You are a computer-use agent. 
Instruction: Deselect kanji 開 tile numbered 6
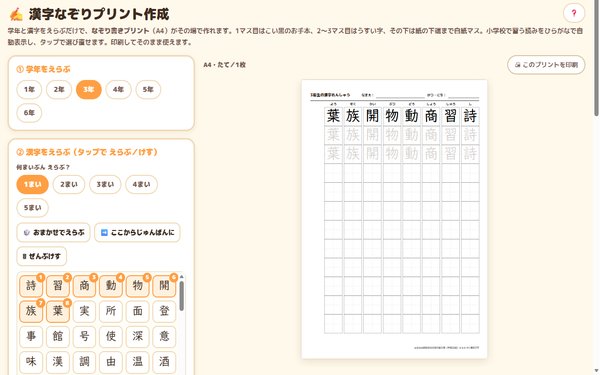pyautogui.click(x=164, y=285)
